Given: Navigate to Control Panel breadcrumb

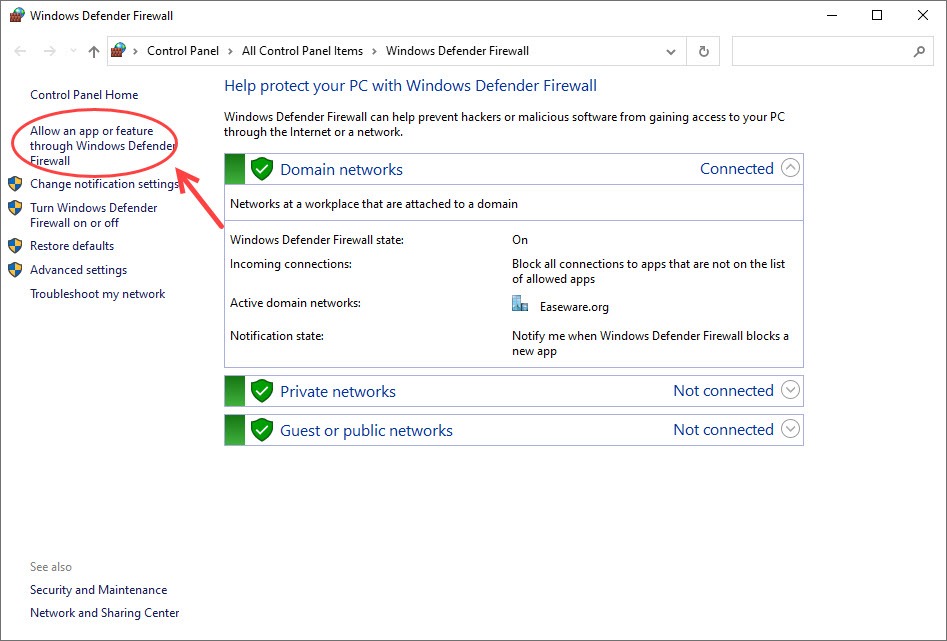Looking at the screenshot, I should point(182,51).
